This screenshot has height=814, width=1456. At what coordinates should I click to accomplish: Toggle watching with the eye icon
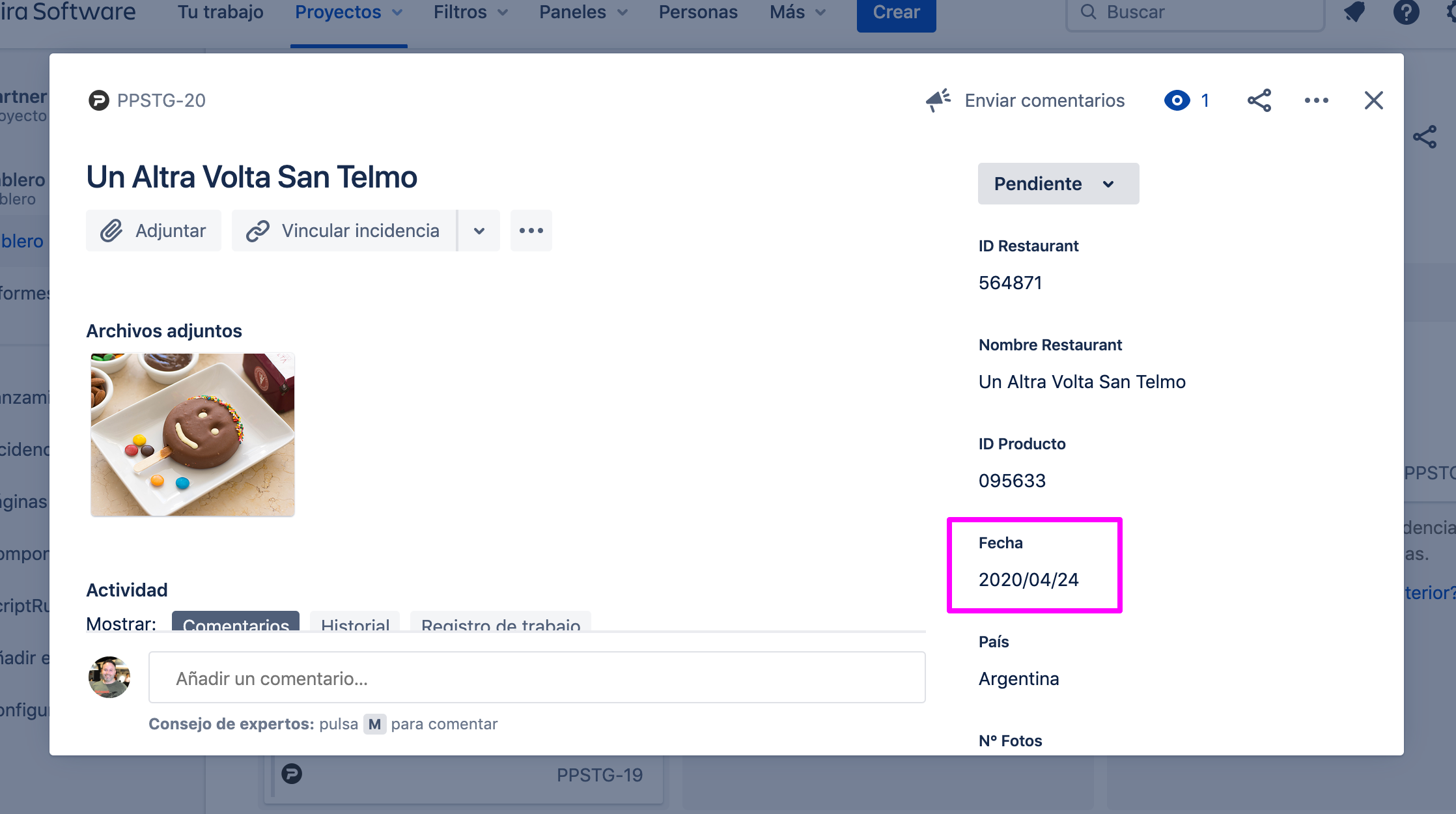click(1177, 100)
